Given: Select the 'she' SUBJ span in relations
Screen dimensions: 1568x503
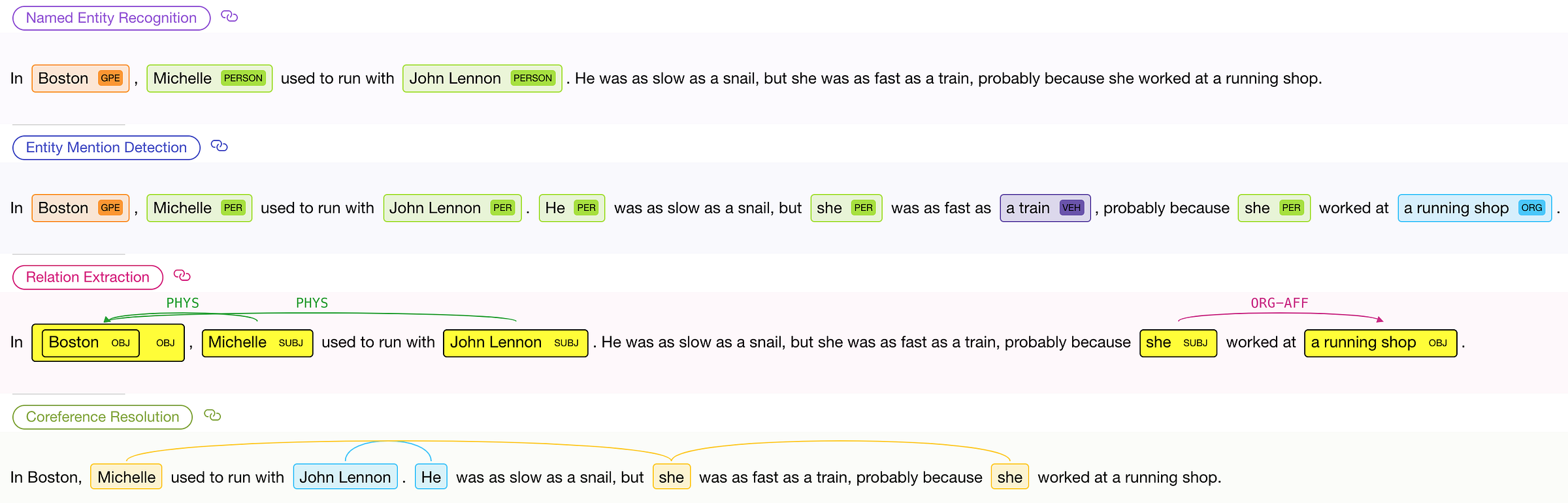Looking at the screenshot, I should tap(1178, 343).
